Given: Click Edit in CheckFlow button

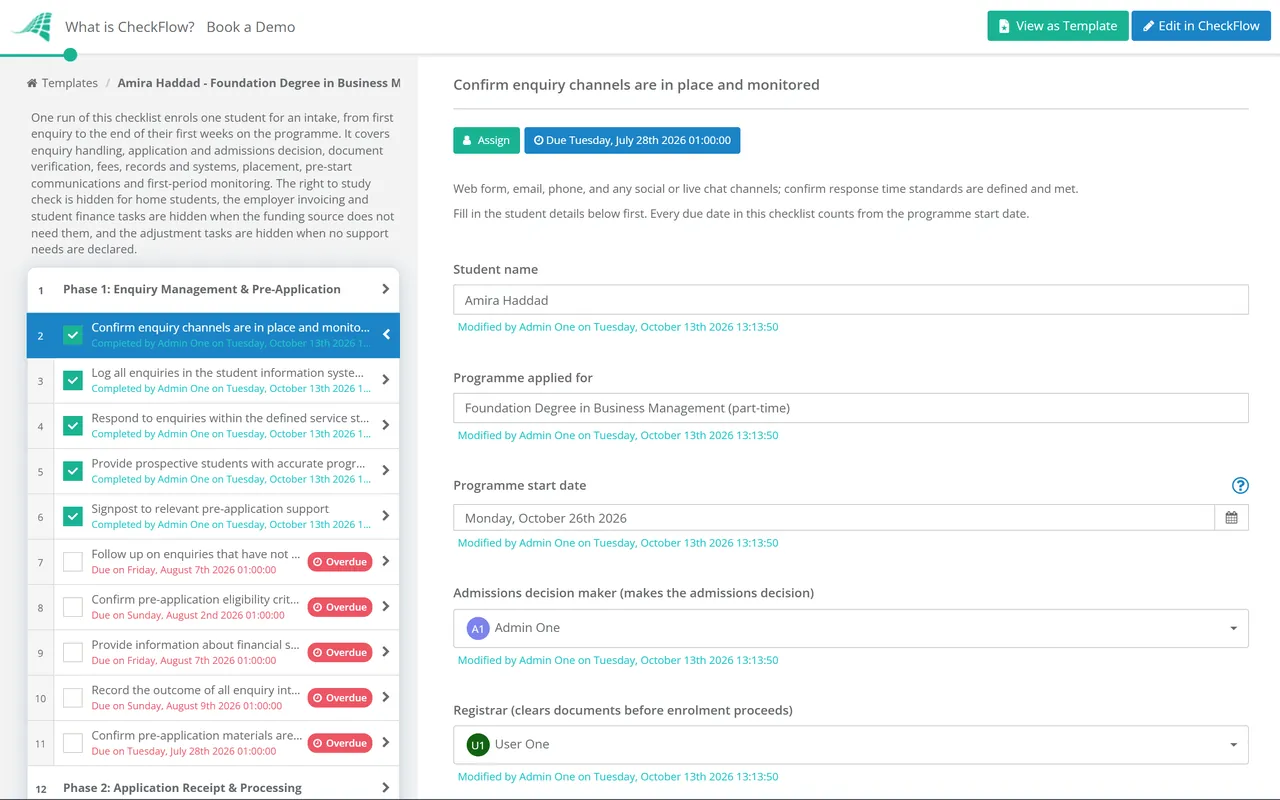Looking at the screenshot, I should pos(1201,26).
